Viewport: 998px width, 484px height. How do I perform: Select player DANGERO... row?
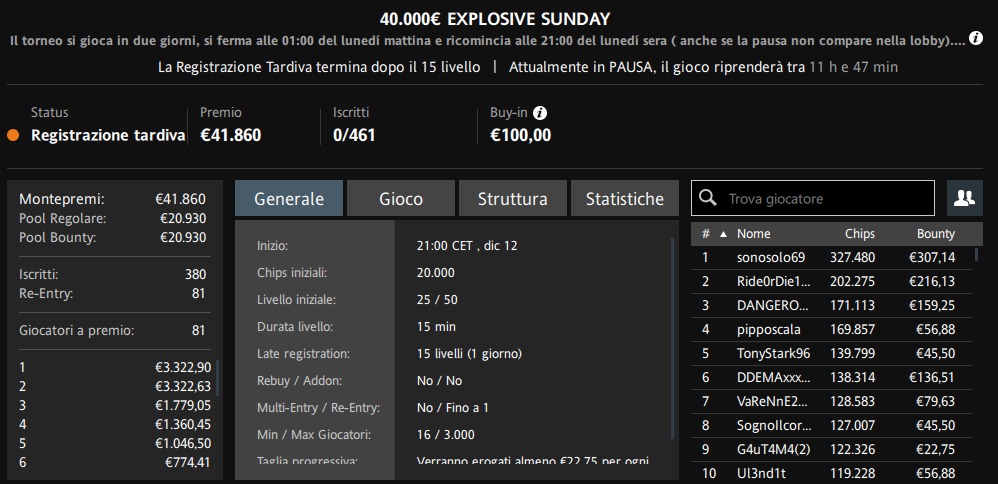[831, 305]
